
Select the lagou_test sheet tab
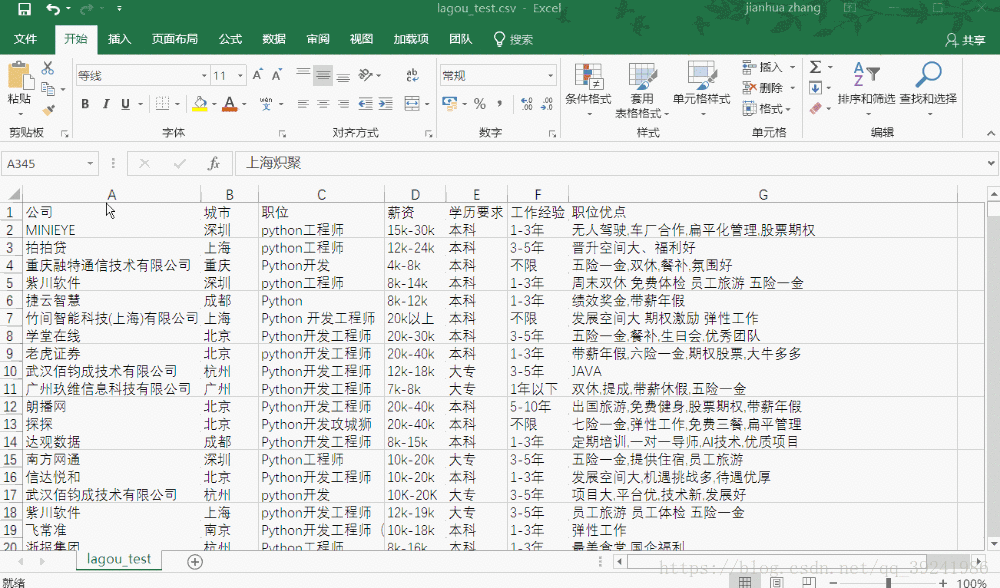(119, 559)
